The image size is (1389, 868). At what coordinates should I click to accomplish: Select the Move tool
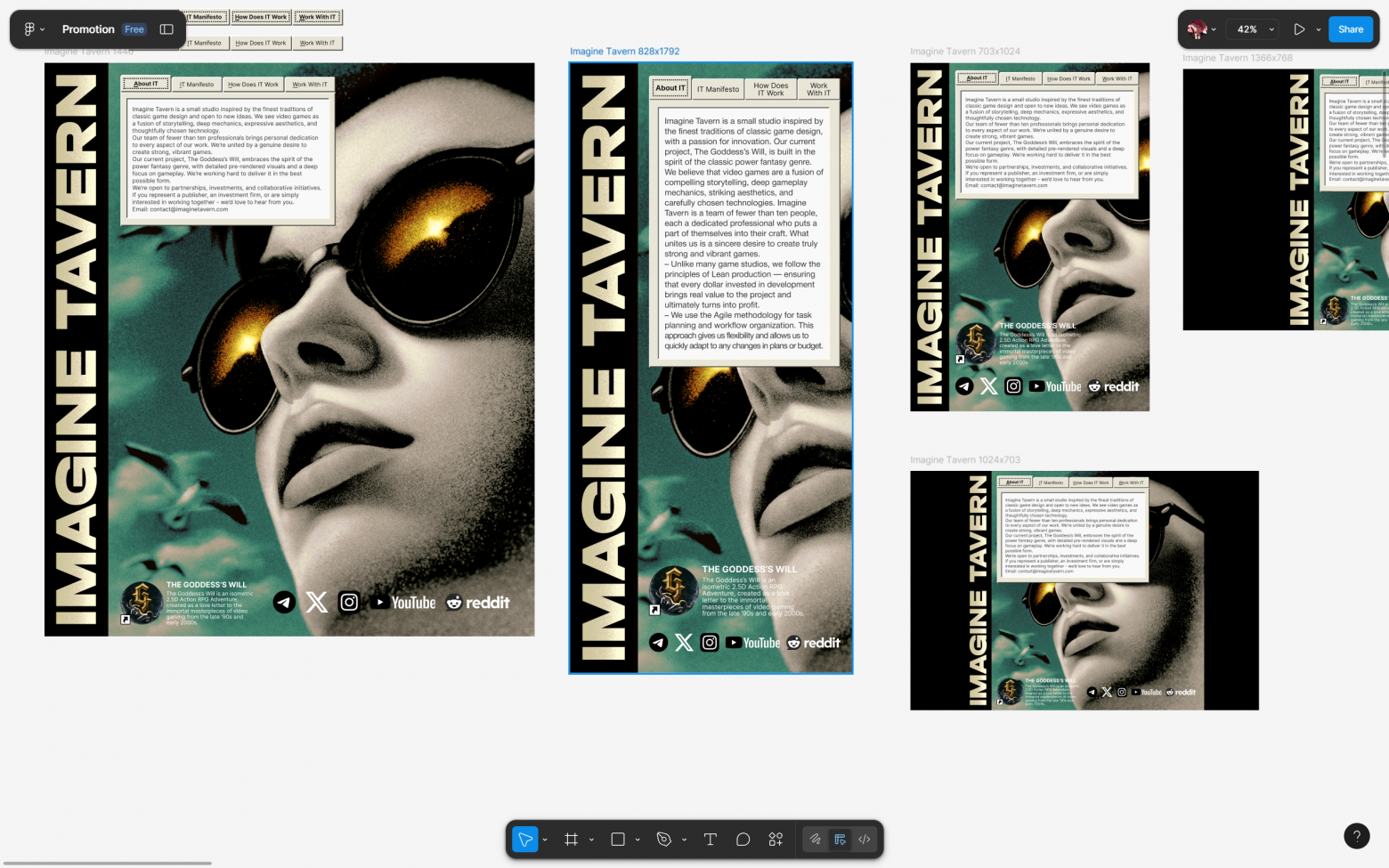(525, 839)
